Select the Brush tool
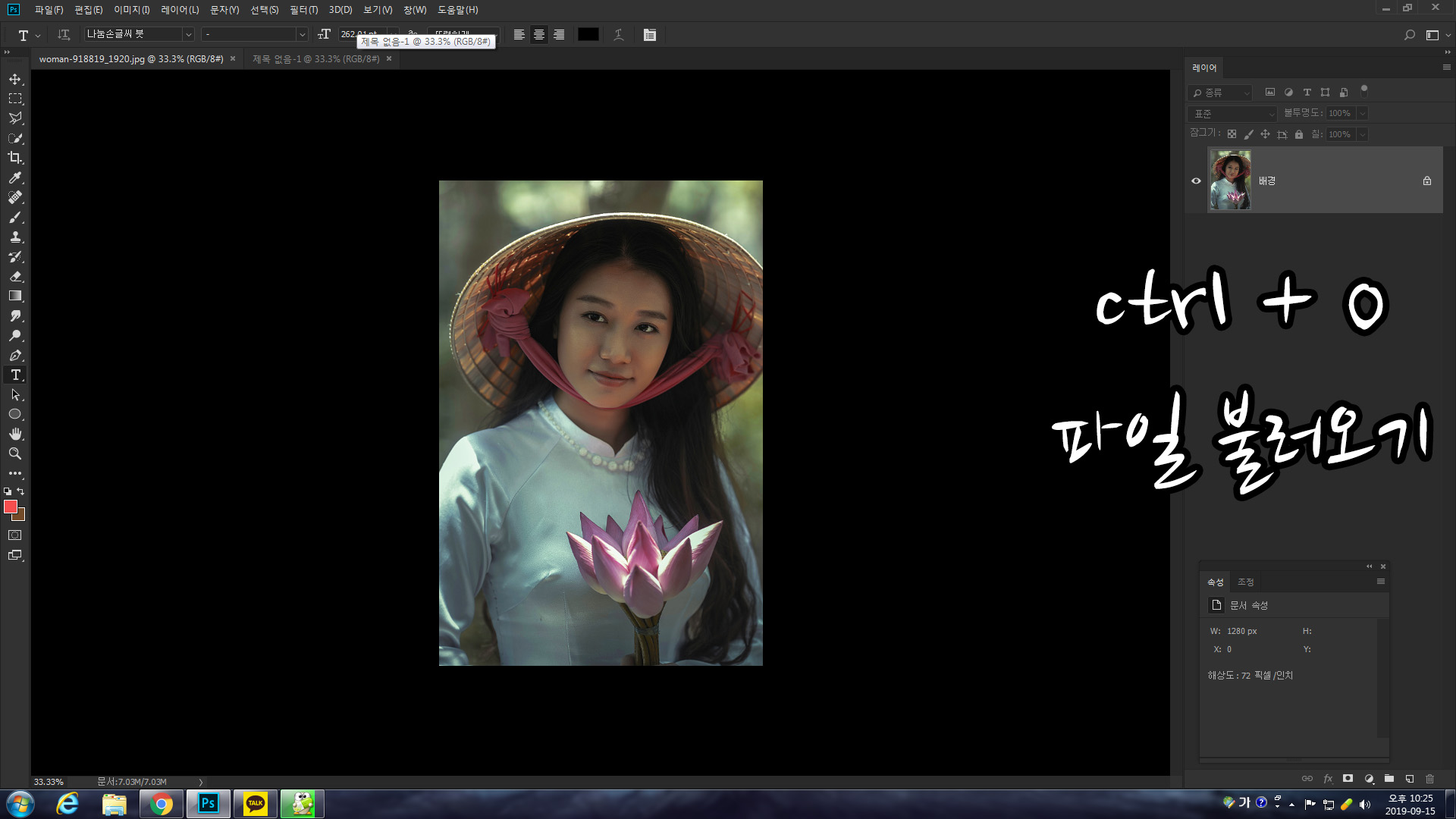Image resolution: width=1456 pixels, height=819 pixels. (15, 218)
